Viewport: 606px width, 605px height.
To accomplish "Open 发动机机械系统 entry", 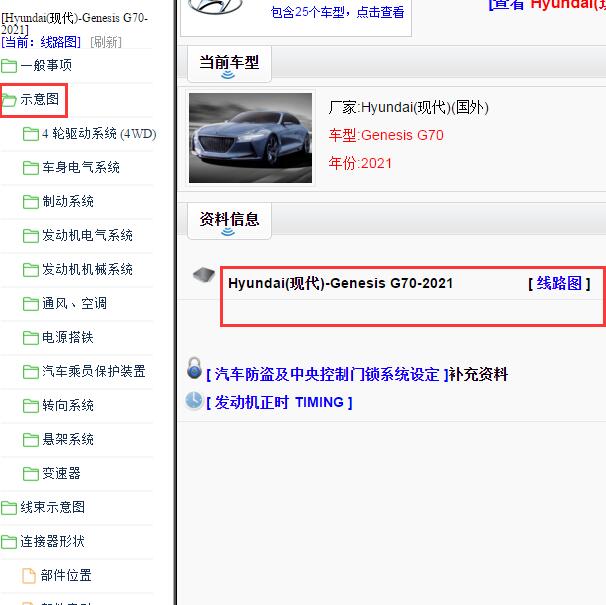I will tap(87, 269).
